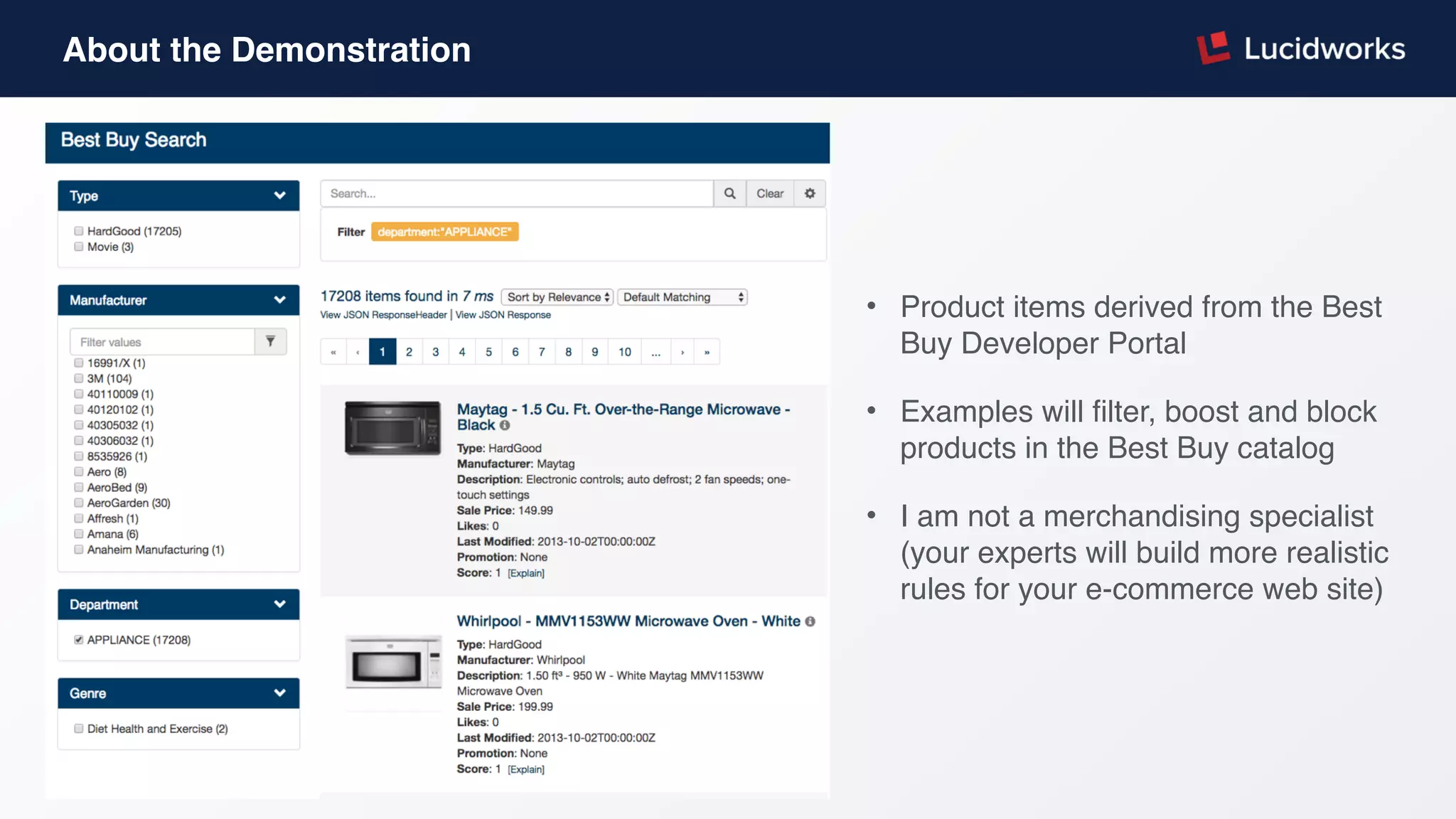Screen dimensions: 1456x819
Task: Check Diet Health and Exercise (2)
Action: pos(79,729)
